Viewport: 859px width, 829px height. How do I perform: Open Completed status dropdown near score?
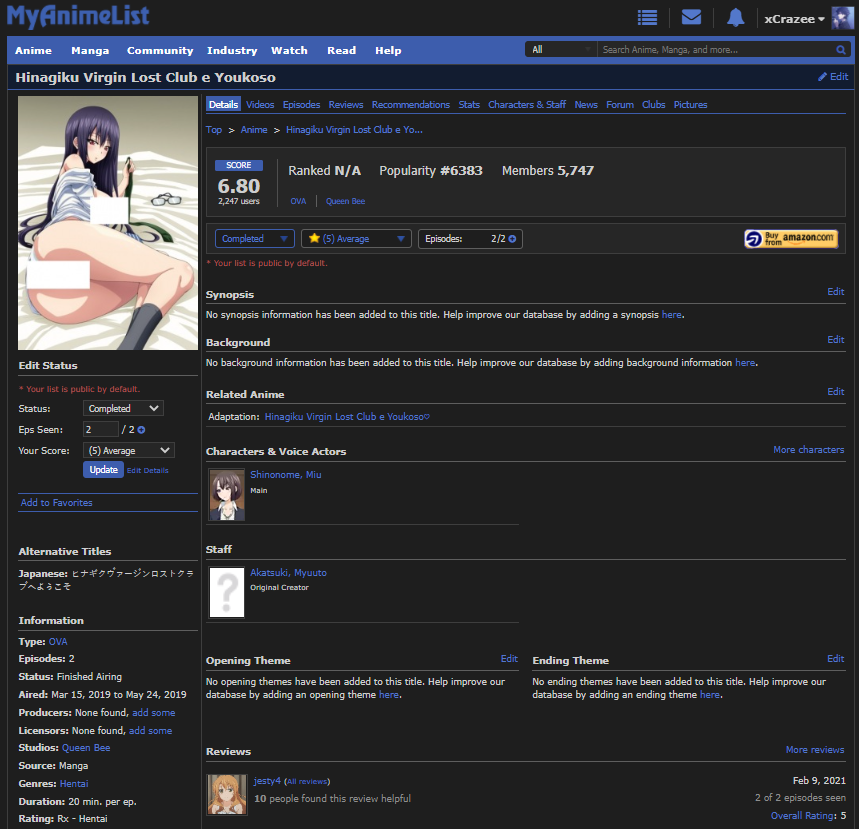tap(255, 239)
